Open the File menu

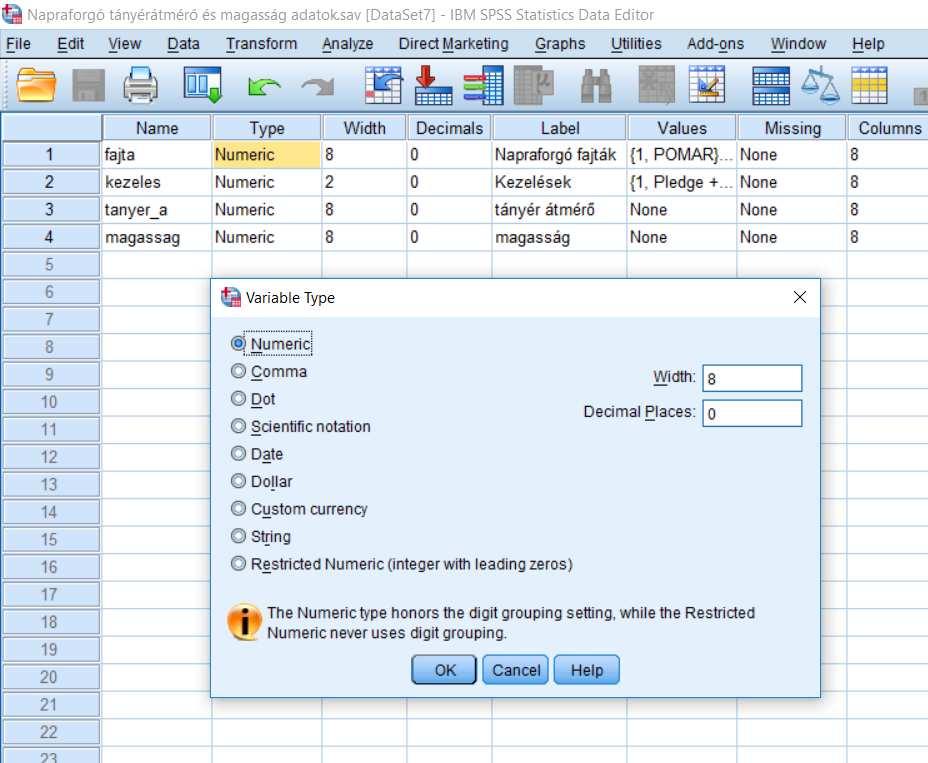[18, 44]
